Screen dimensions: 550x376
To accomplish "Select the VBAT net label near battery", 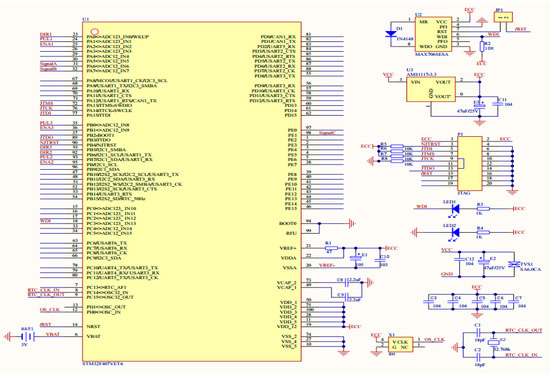I will [x=53, y=334].
